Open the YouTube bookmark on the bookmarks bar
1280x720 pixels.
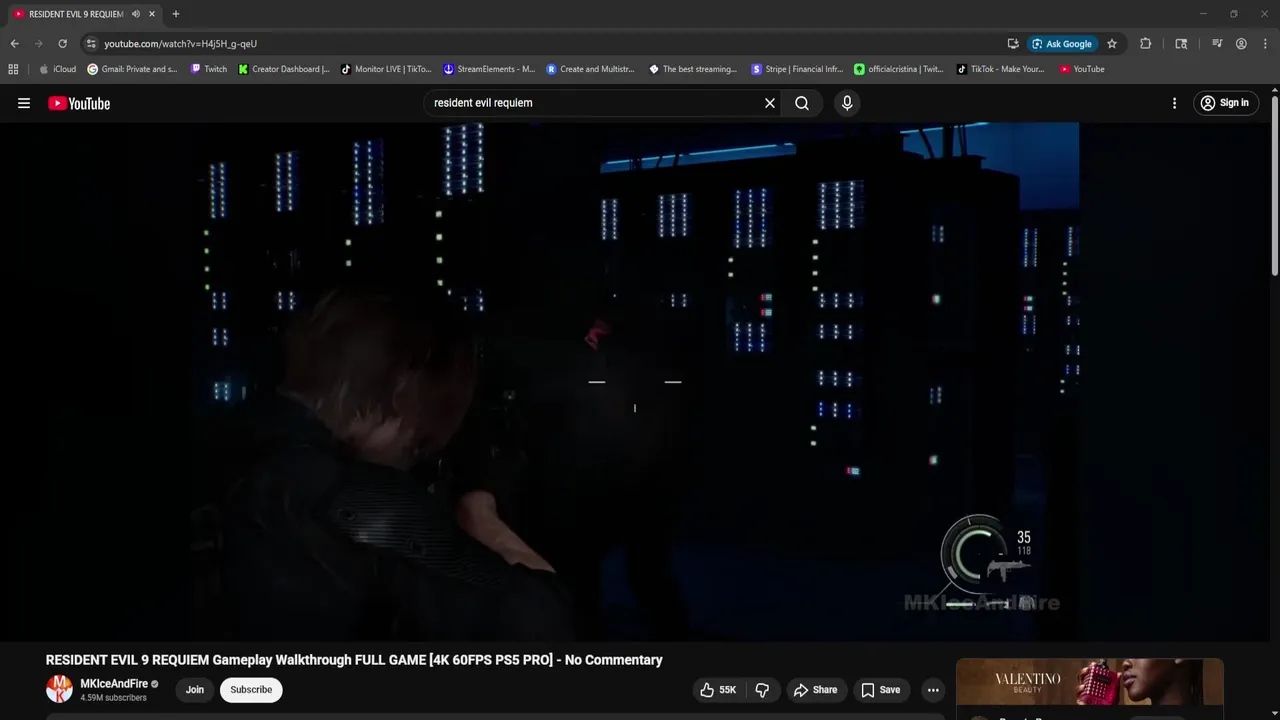[1082, 69]
